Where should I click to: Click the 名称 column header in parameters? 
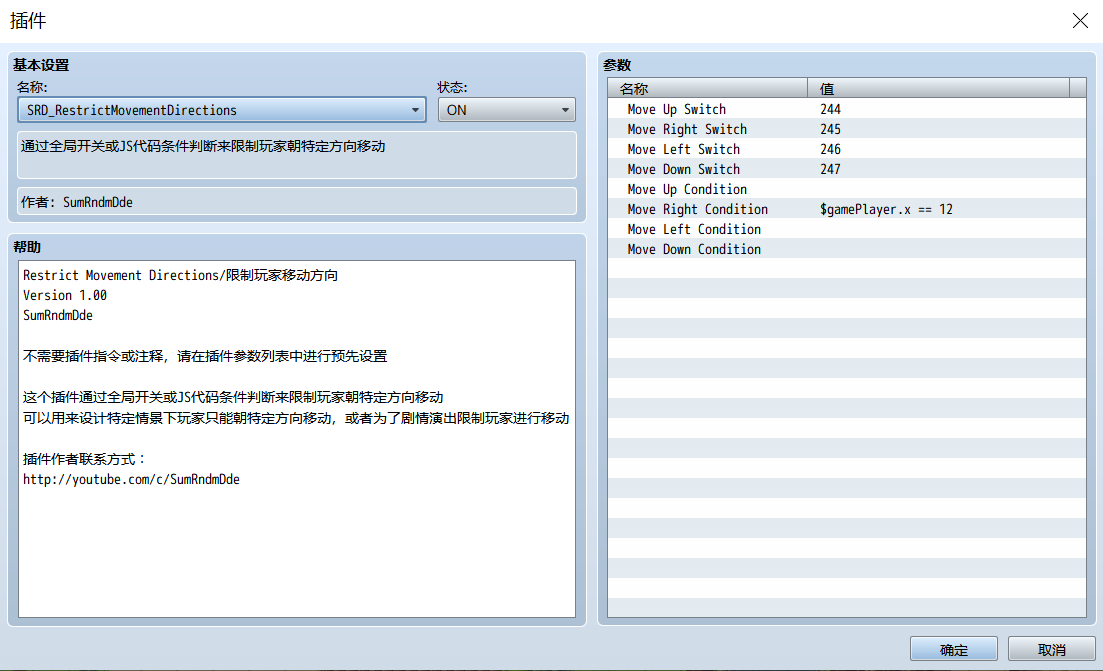click(708, 89)
